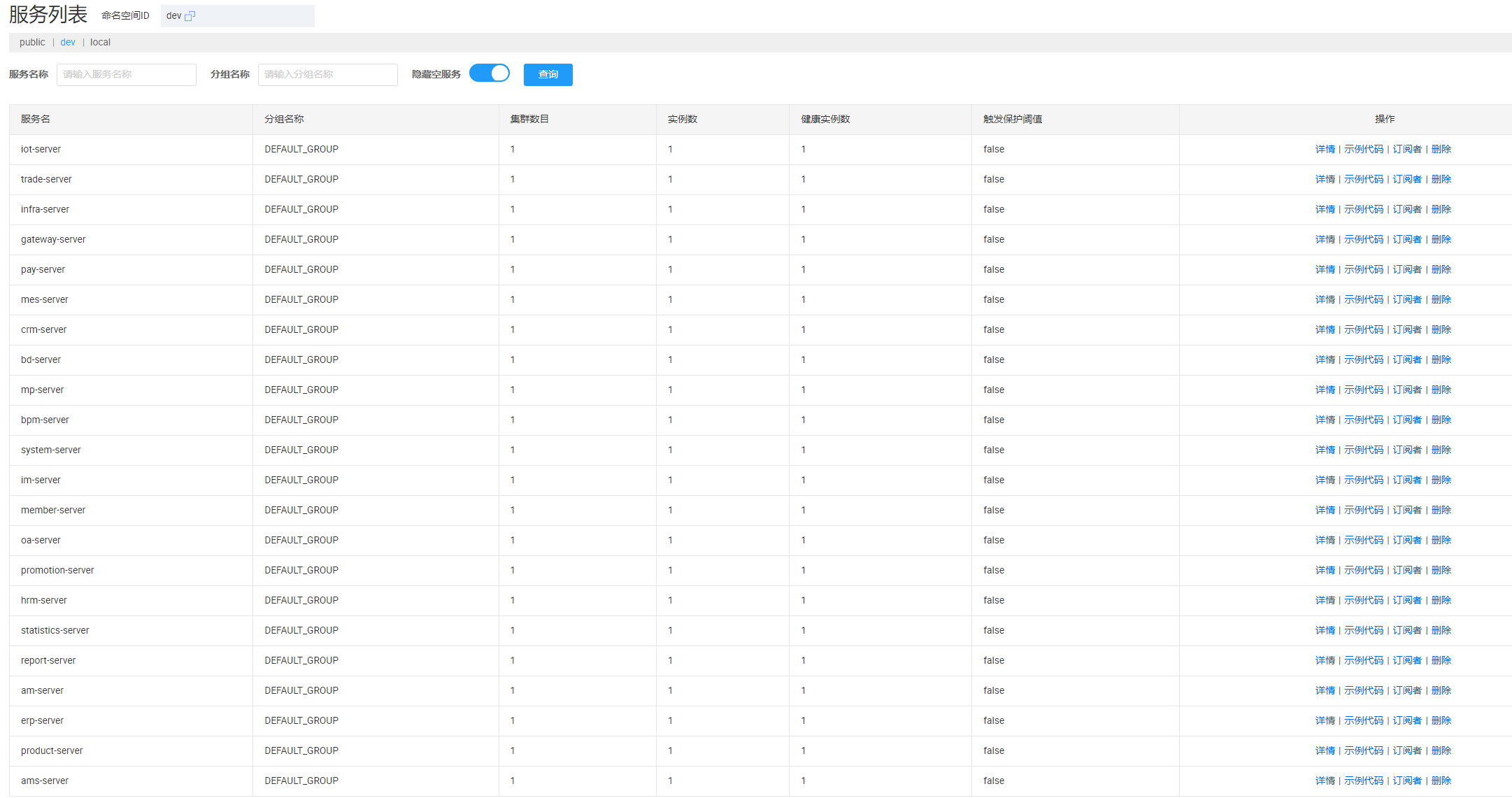Open 示例代码 for mes-server
The image size is (1512, 798).
pos(1364,300)
